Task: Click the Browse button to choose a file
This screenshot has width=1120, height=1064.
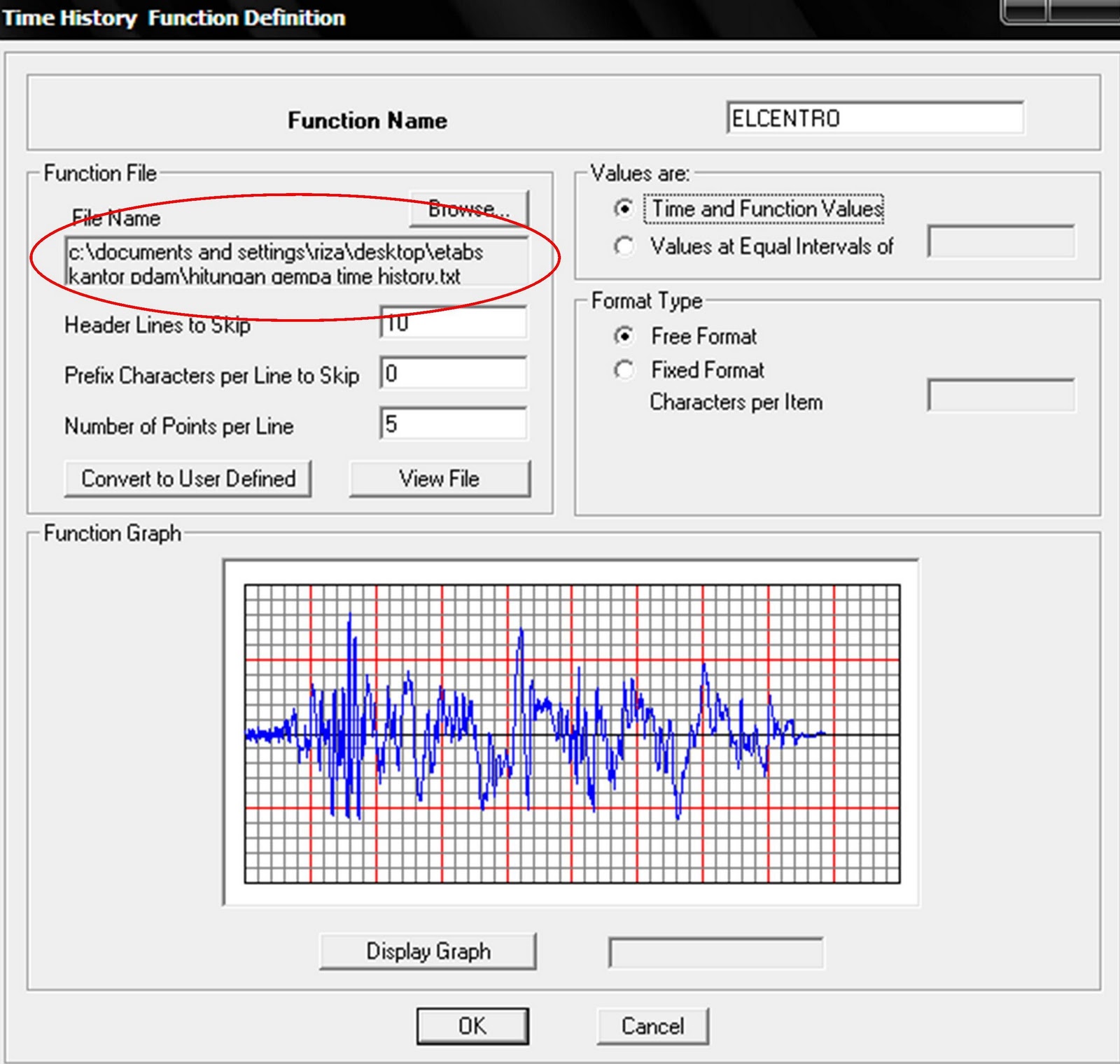Action: [x=469, y=208]
